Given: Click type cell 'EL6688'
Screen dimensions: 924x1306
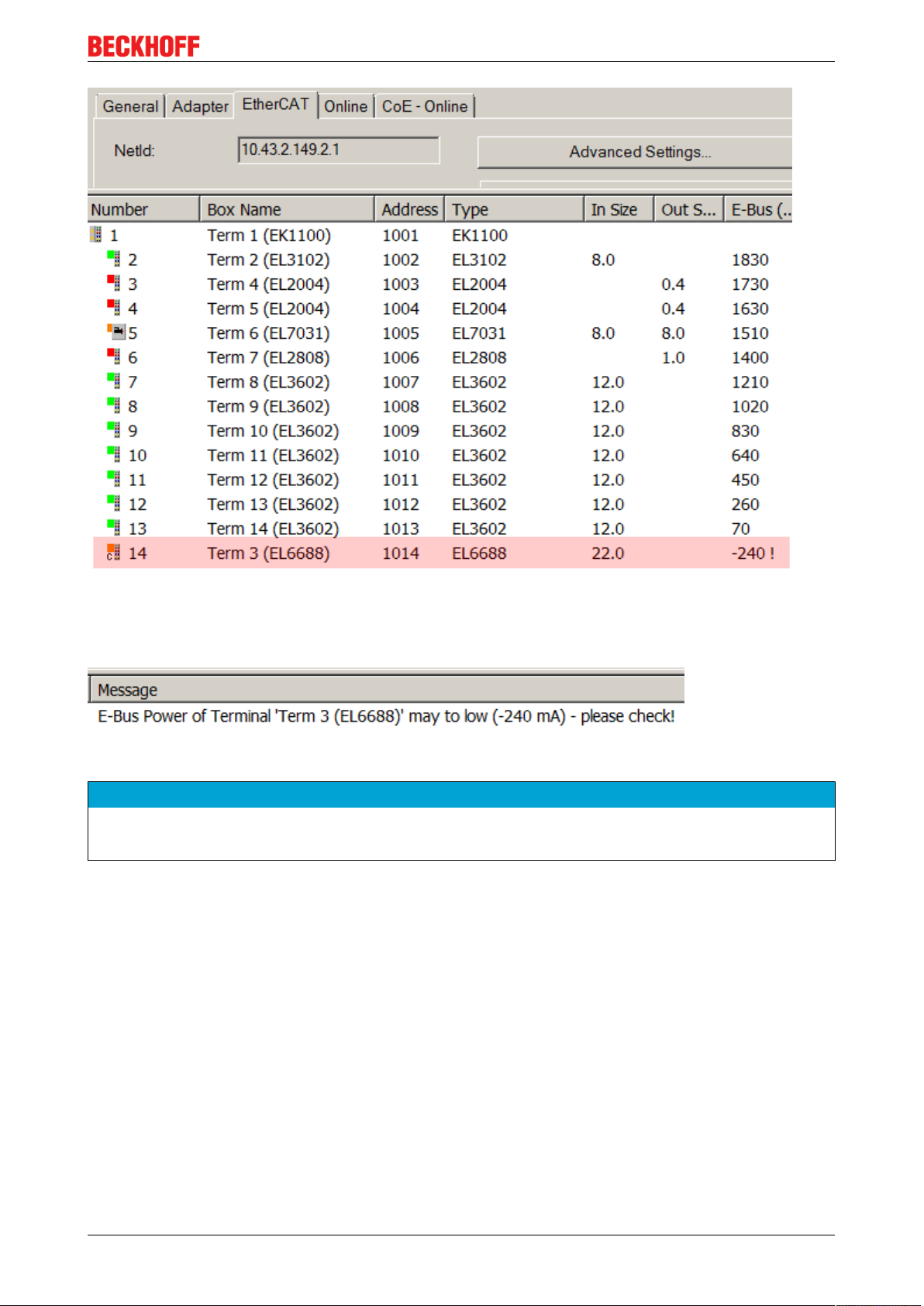Looking at the screenshot, I should (479, 553).
